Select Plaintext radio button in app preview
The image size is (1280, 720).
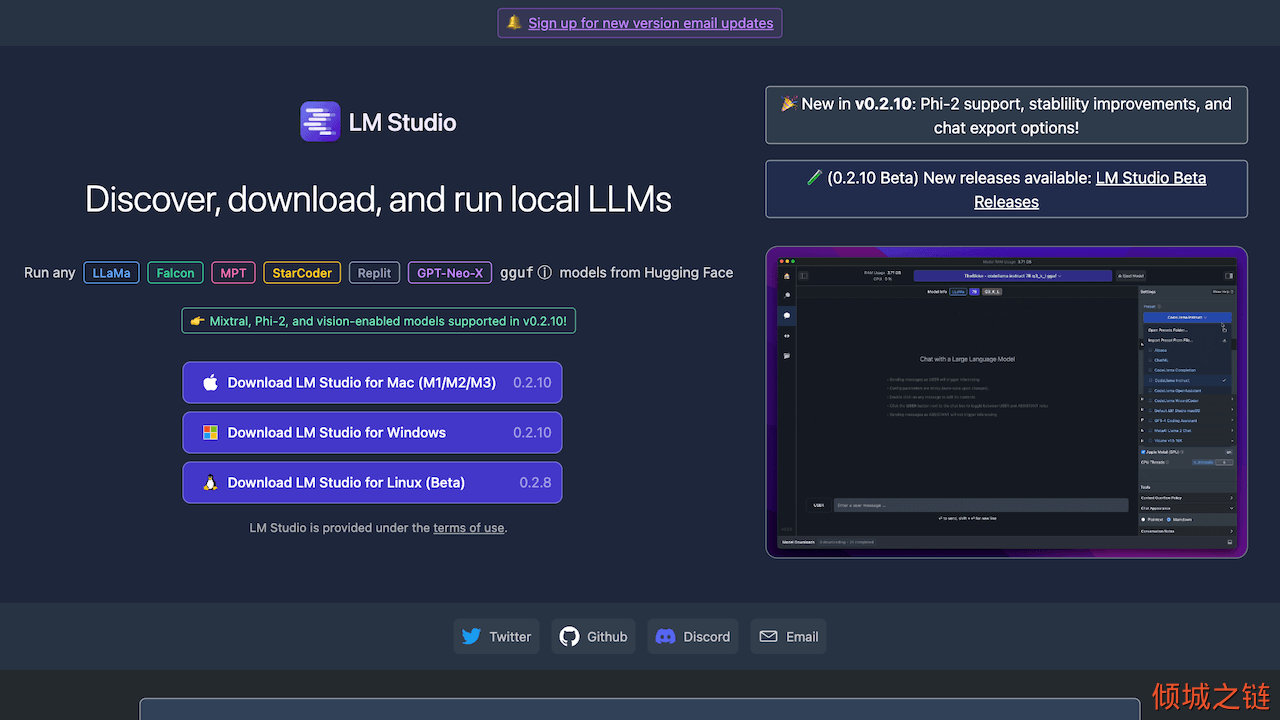tap(1143, 519)
